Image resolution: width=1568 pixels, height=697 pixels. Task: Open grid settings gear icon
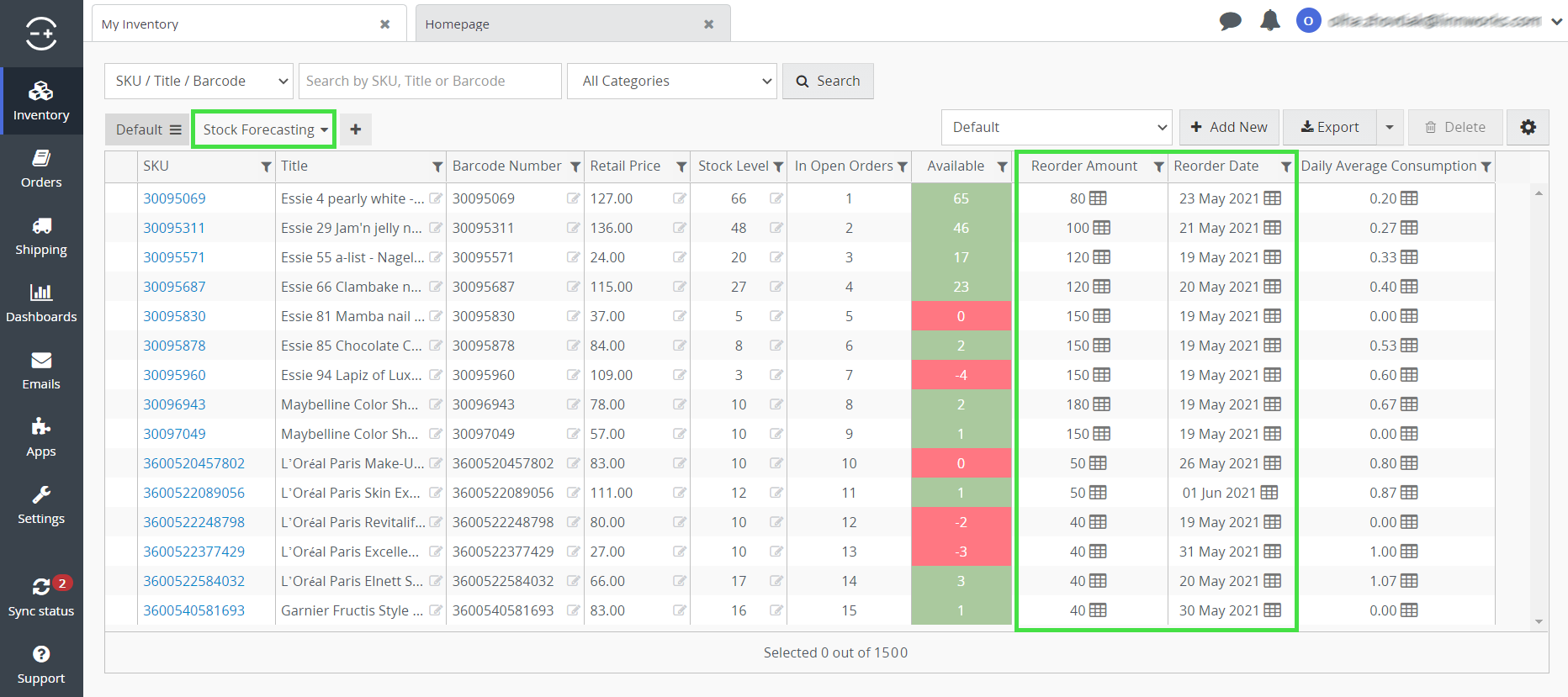click(x=1528, y=128)
